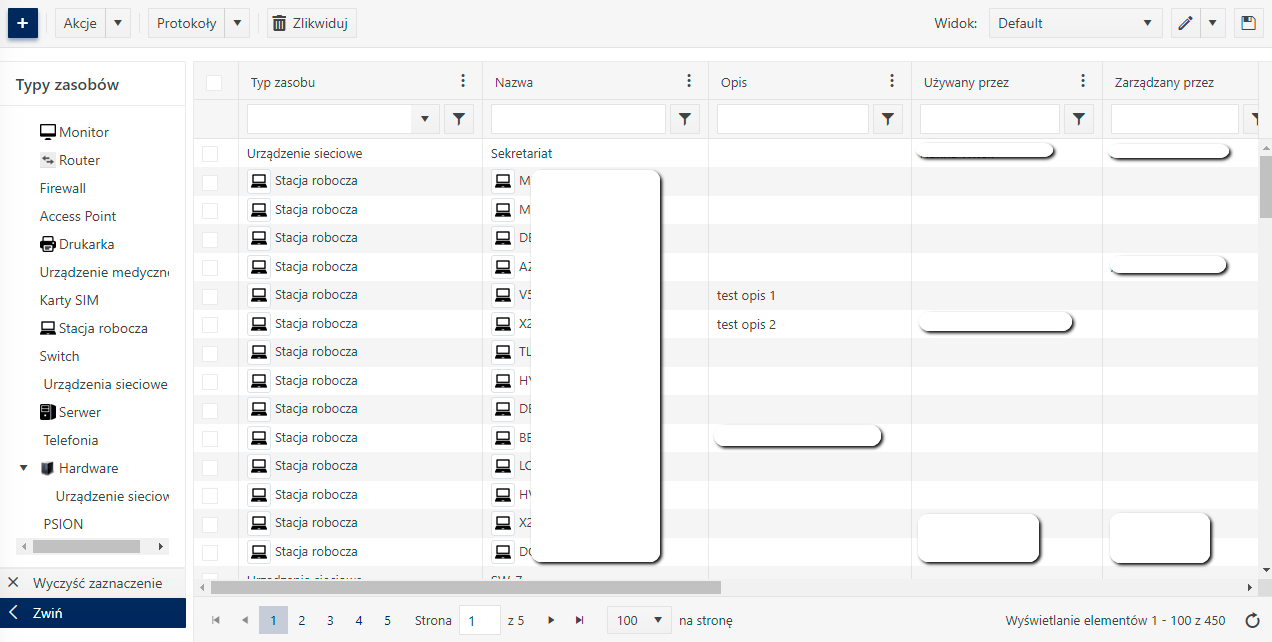Viewport: 1272px width, 642px height.
Task: Go to the last page of results
Action: (579, 621)
